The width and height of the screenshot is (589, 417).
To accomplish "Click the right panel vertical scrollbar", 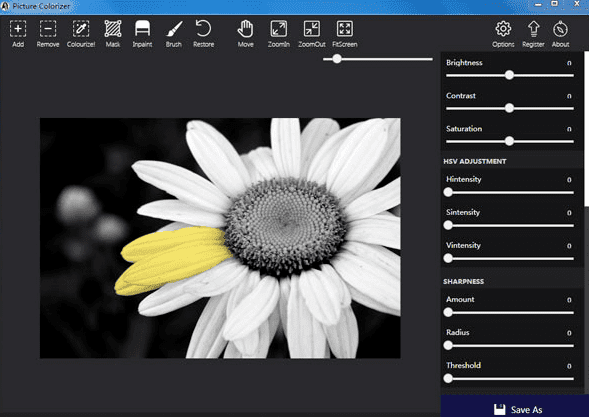I will [x=586, y=128].
